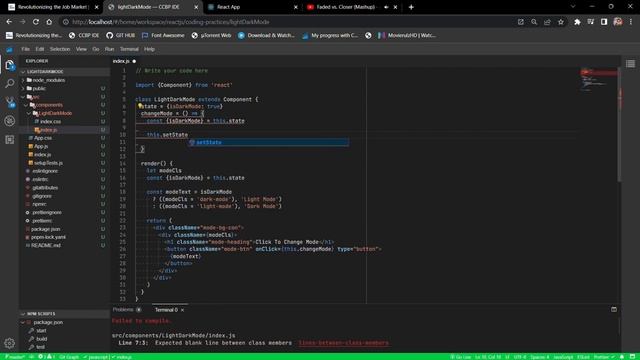This screenshot has width=640, height=360.
Task: Click the zoom magnifier icon in address bar
Action: (x=534, y=22)
